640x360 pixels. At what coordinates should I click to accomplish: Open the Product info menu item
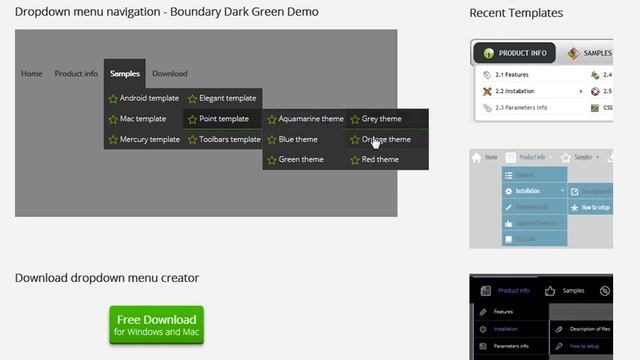[76, 73]
